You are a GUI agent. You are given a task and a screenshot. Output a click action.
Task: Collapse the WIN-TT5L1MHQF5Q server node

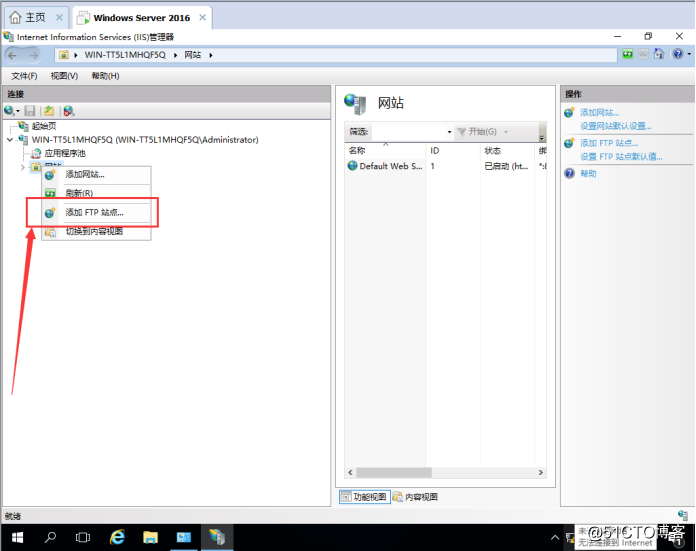click(x=10, y=140)
